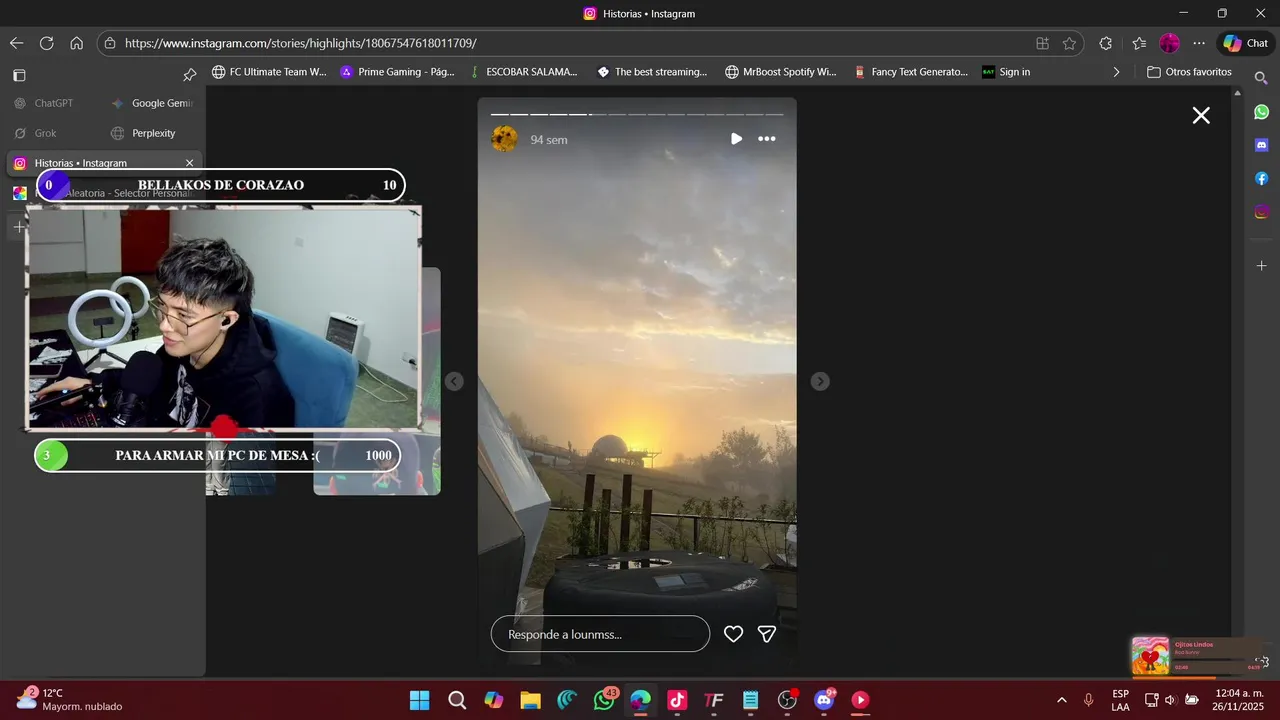Open the browser home page
Screen dimensions: 1280x720
(x=76, y=43)
